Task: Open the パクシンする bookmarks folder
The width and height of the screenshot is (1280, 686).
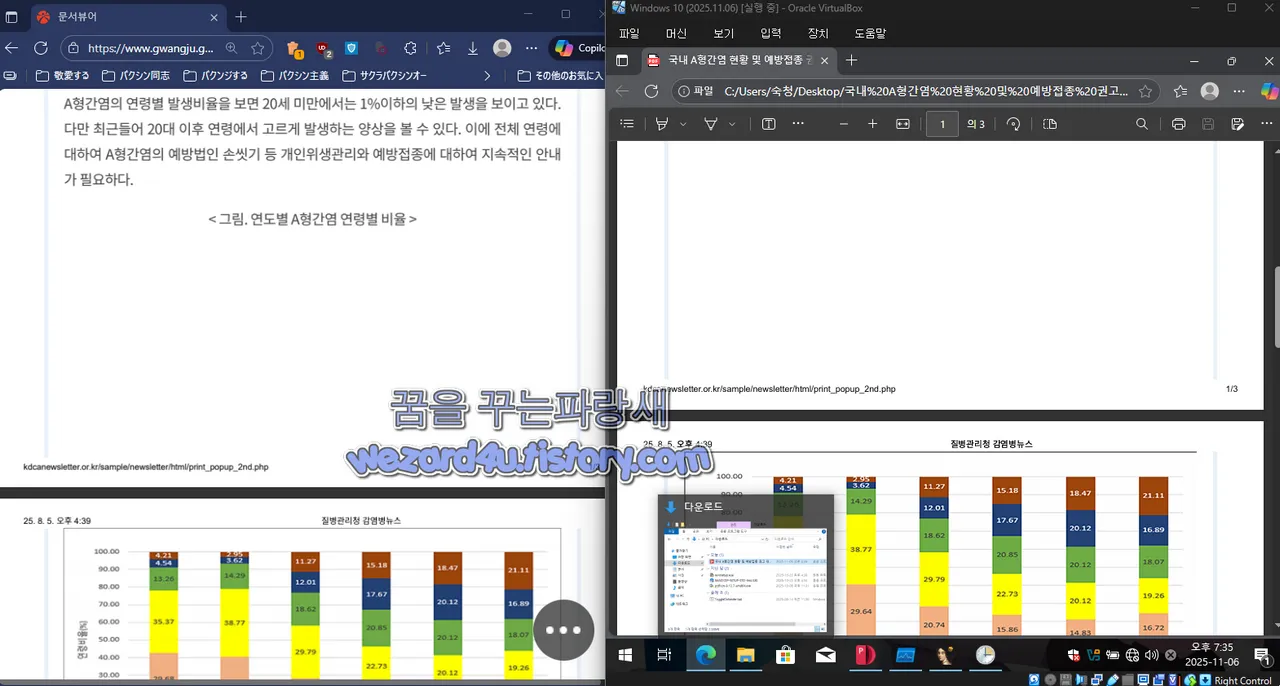Action: (x=214, y=75)
